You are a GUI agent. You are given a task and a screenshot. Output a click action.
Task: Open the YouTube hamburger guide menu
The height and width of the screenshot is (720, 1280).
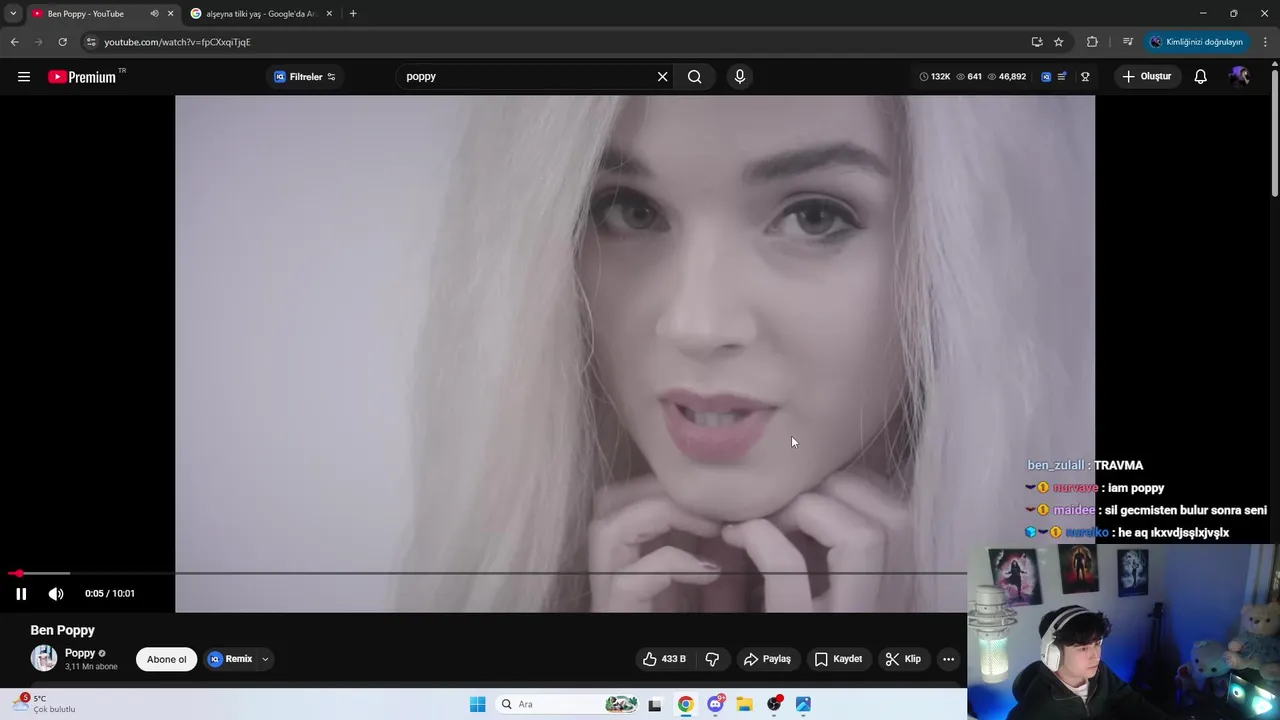[24, 77]
